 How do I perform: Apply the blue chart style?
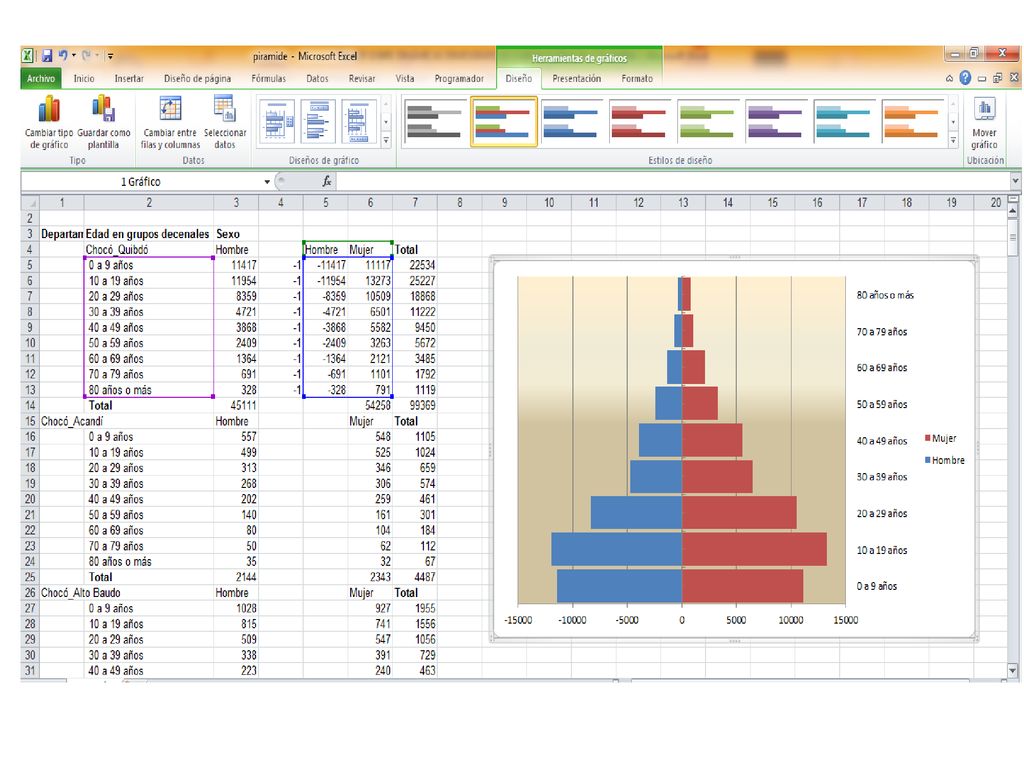point(571,121)
